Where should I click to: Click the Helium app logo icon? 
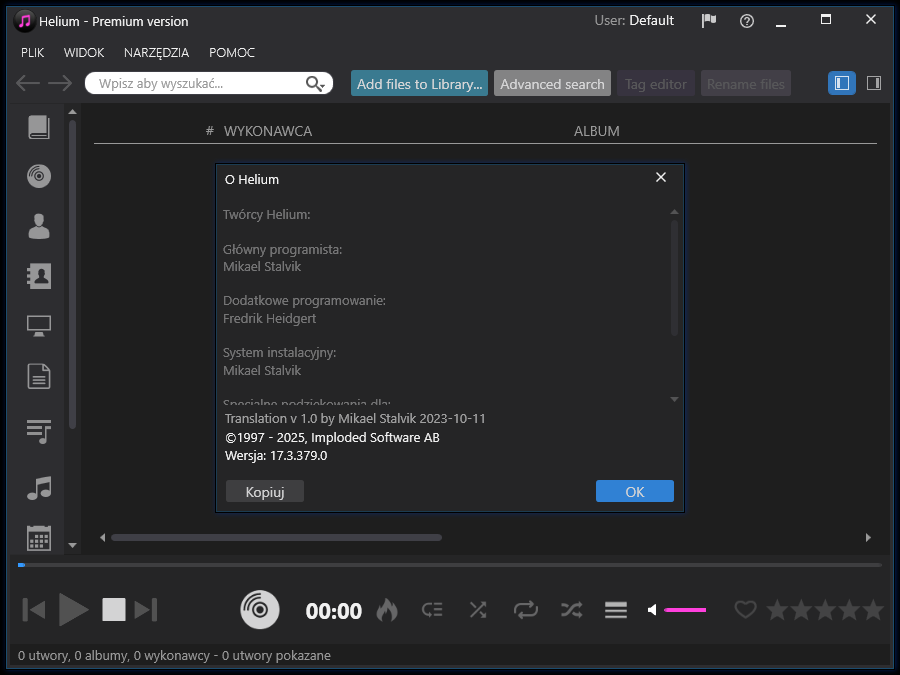point(24,21)
